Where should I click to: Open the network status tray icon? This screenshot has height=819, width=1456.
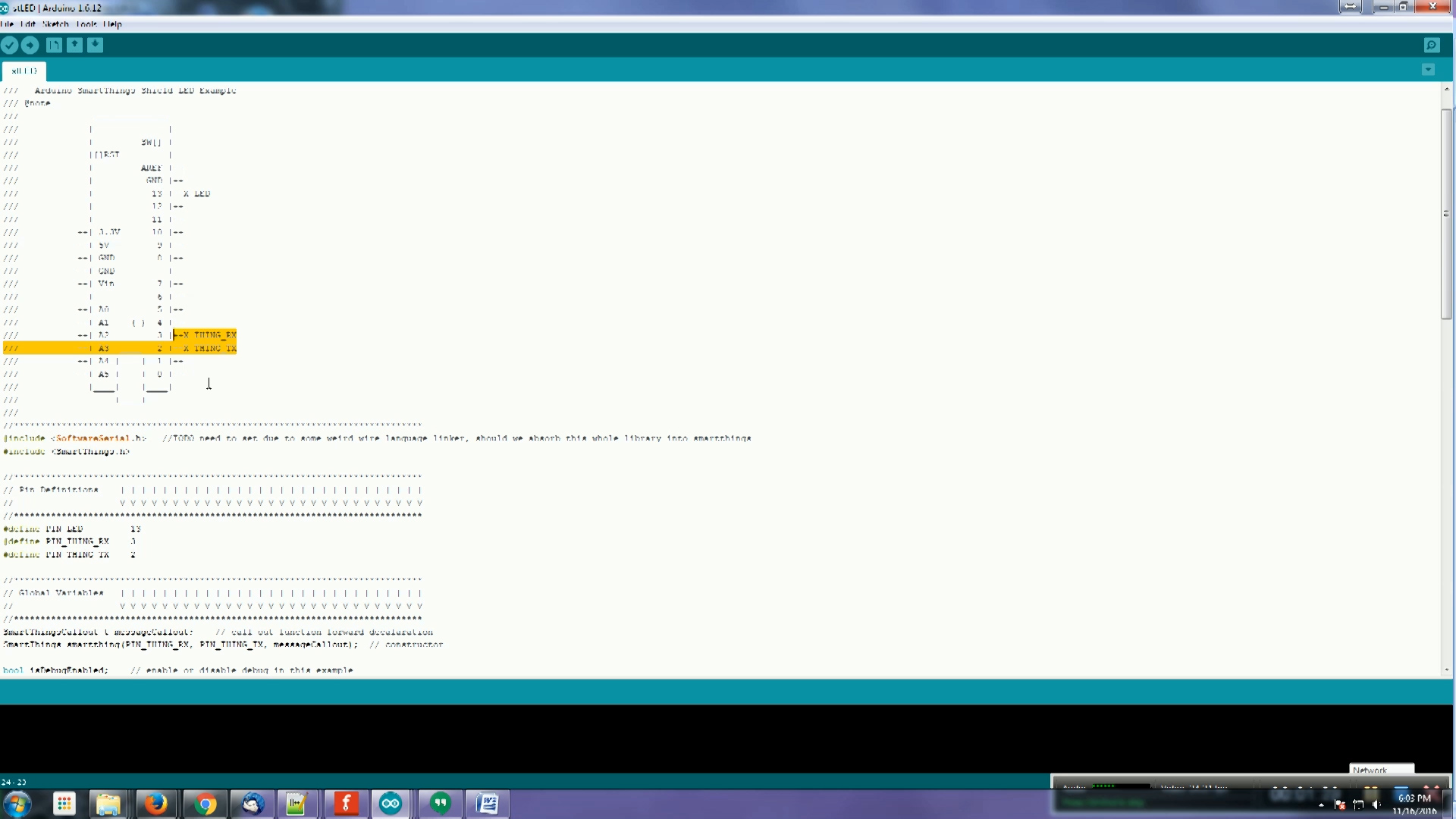1358,805
